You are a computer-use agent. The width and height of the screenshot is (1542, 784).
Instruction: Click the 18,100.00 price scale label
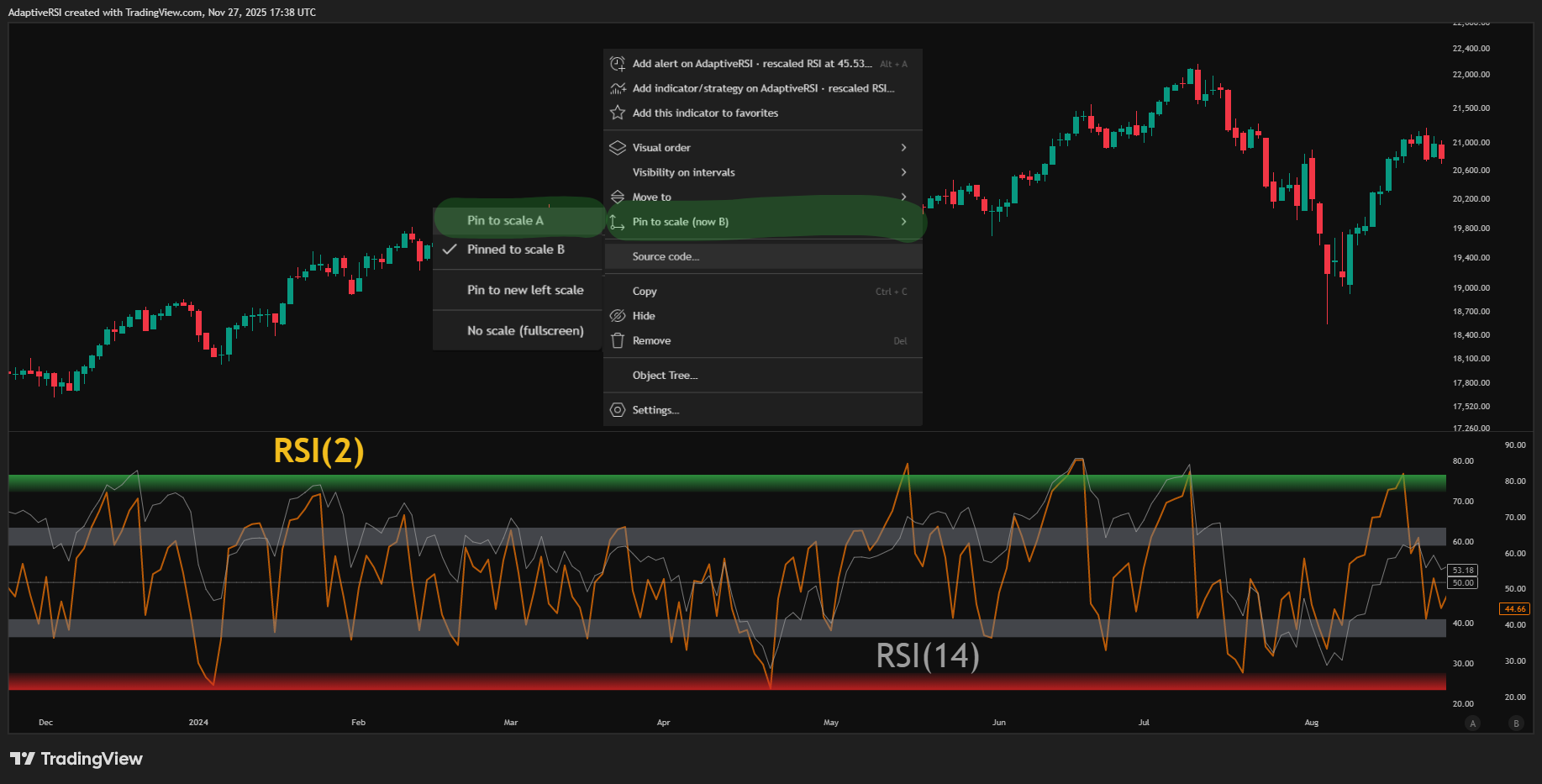(1471, 359)
